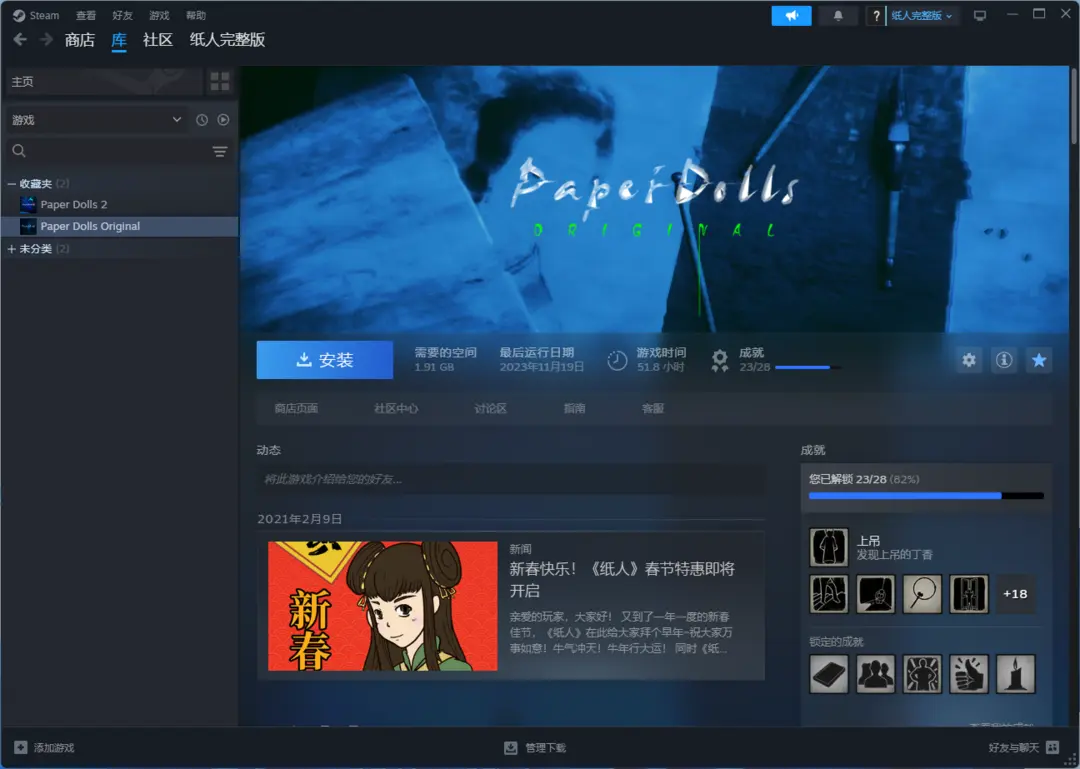The width and height of the screenshot is (1080, 769).
Task: Open the 纸人完整版 profile tab
Action: tap(227, 40)
